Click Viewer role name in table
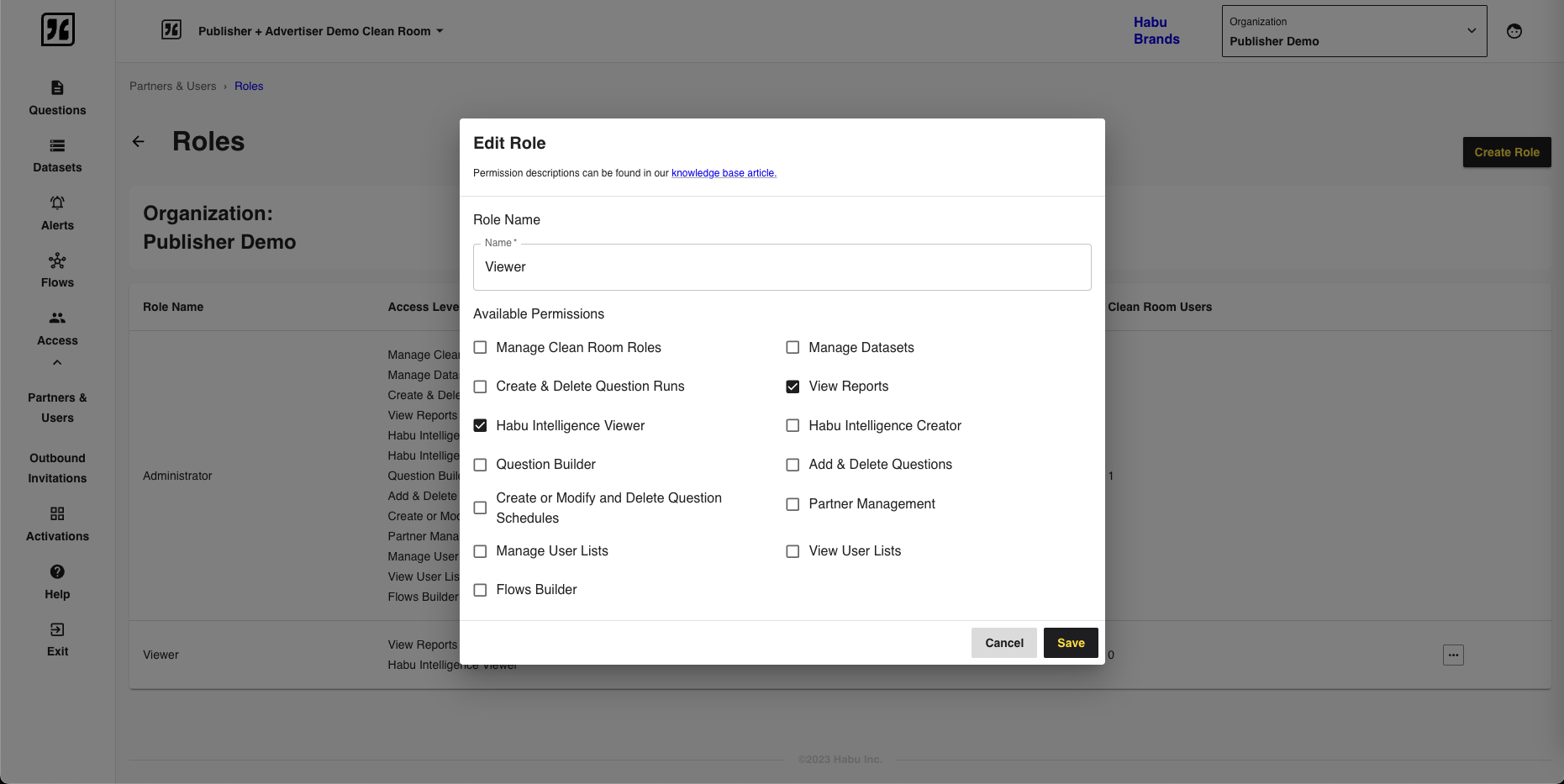This screenshot has height=784, width=1564. pos(161,655)
